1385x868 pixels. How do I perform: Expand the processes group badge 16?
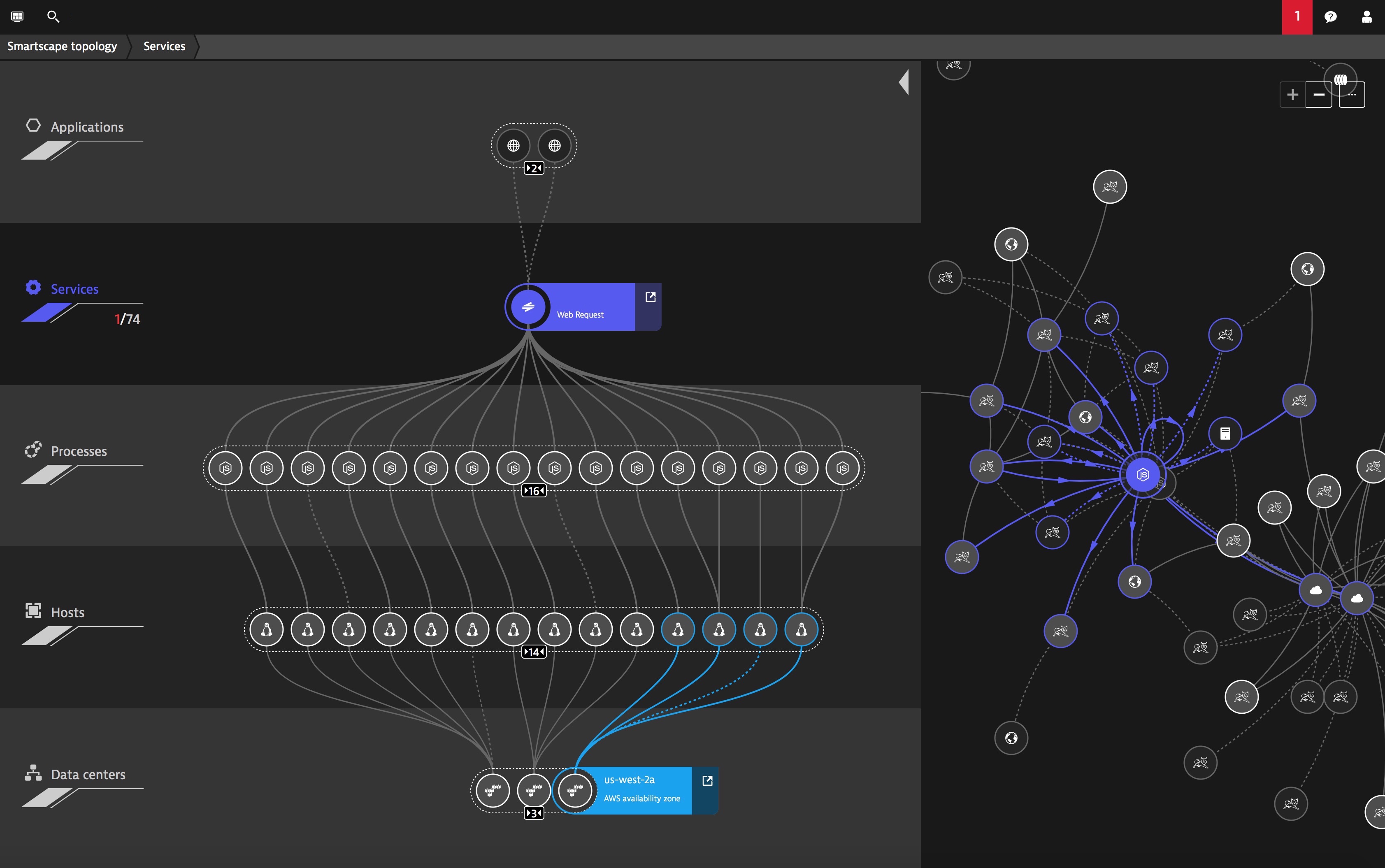[x=534, y=491]
